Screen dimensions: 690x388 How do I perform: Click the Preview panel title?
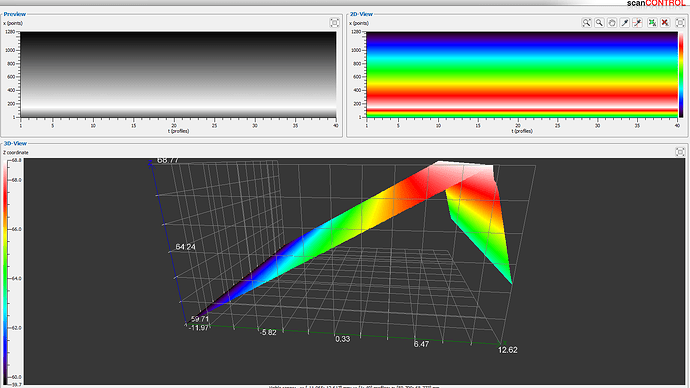(x=15, y=14)
